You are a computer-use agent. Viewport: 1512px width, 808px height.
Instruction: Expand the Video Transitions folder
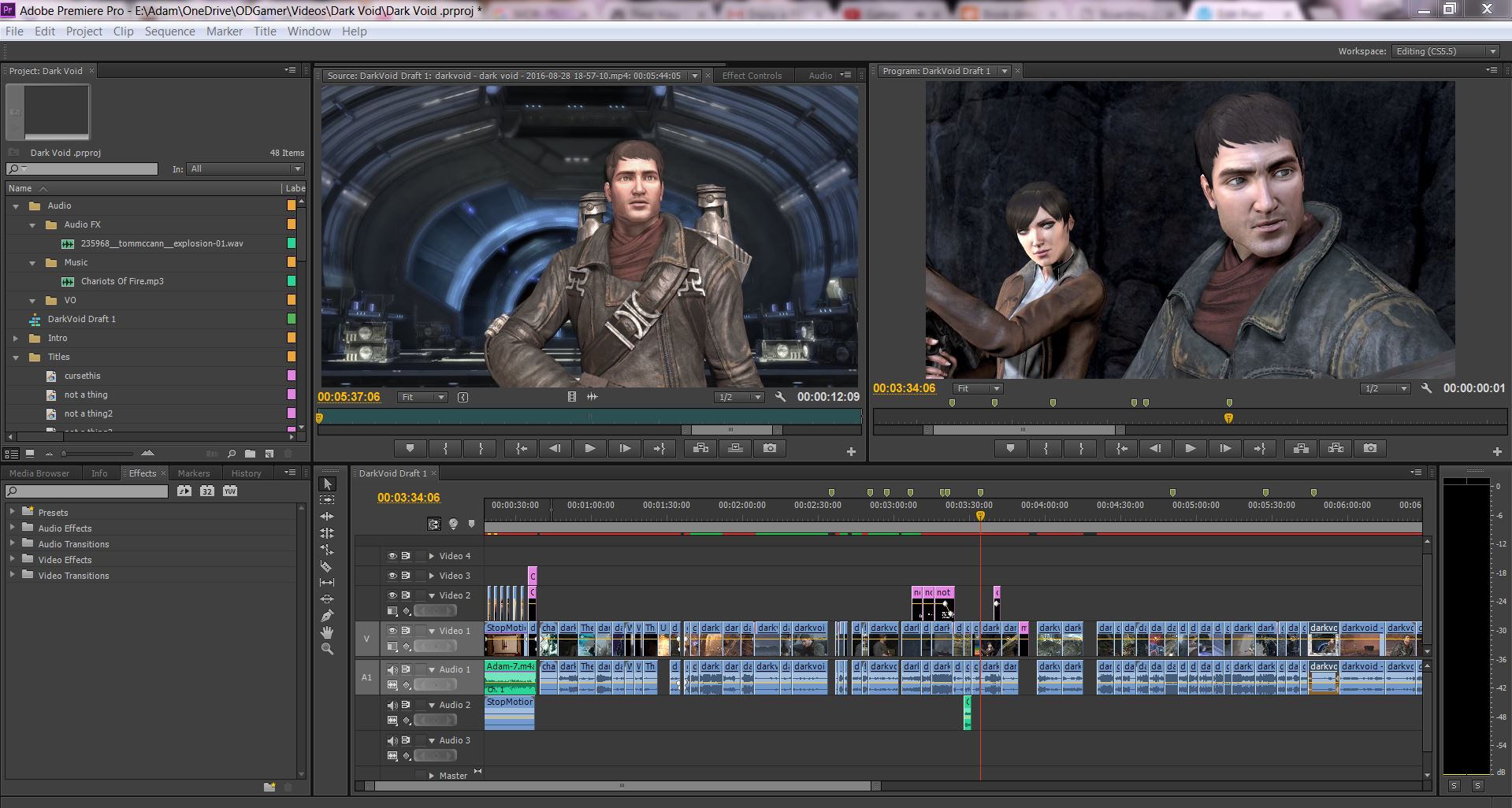13,575
